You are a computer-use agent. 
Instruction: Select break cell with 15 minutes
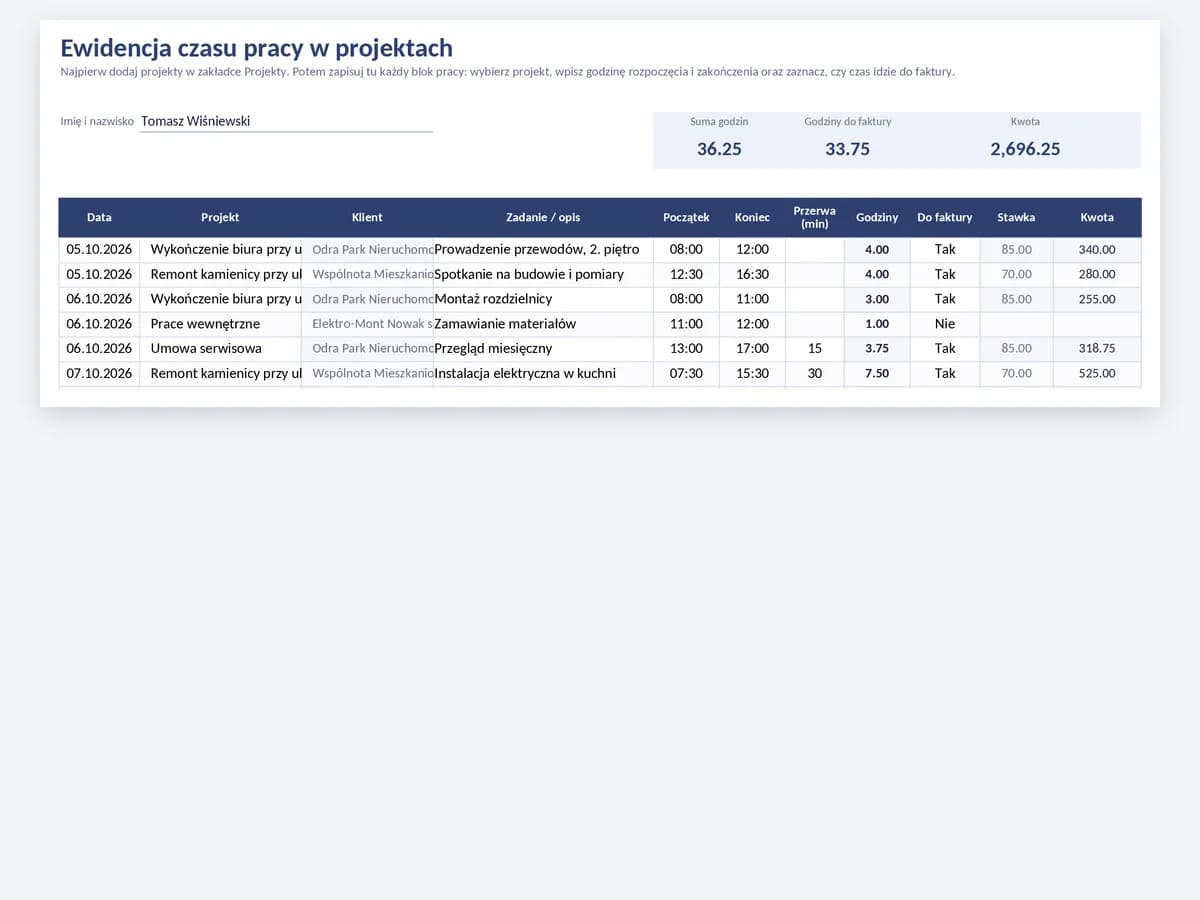pyautogui.click(x=814, y=349)
